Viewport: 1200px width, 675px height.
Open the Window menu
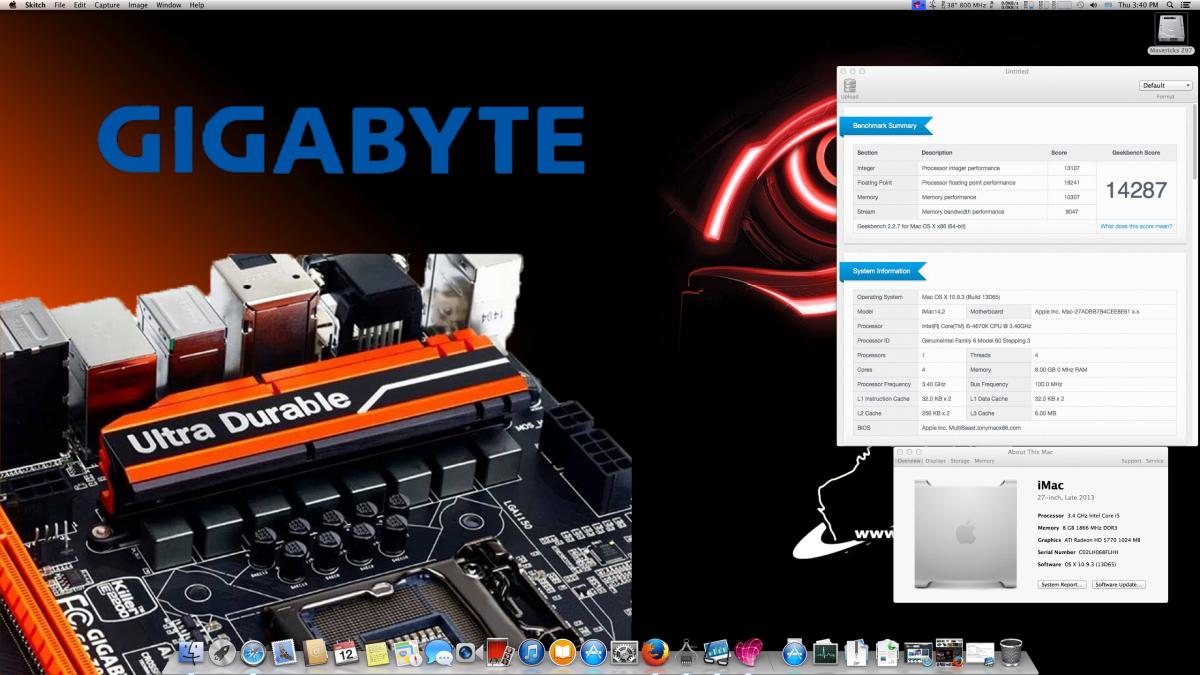point(169,5)
